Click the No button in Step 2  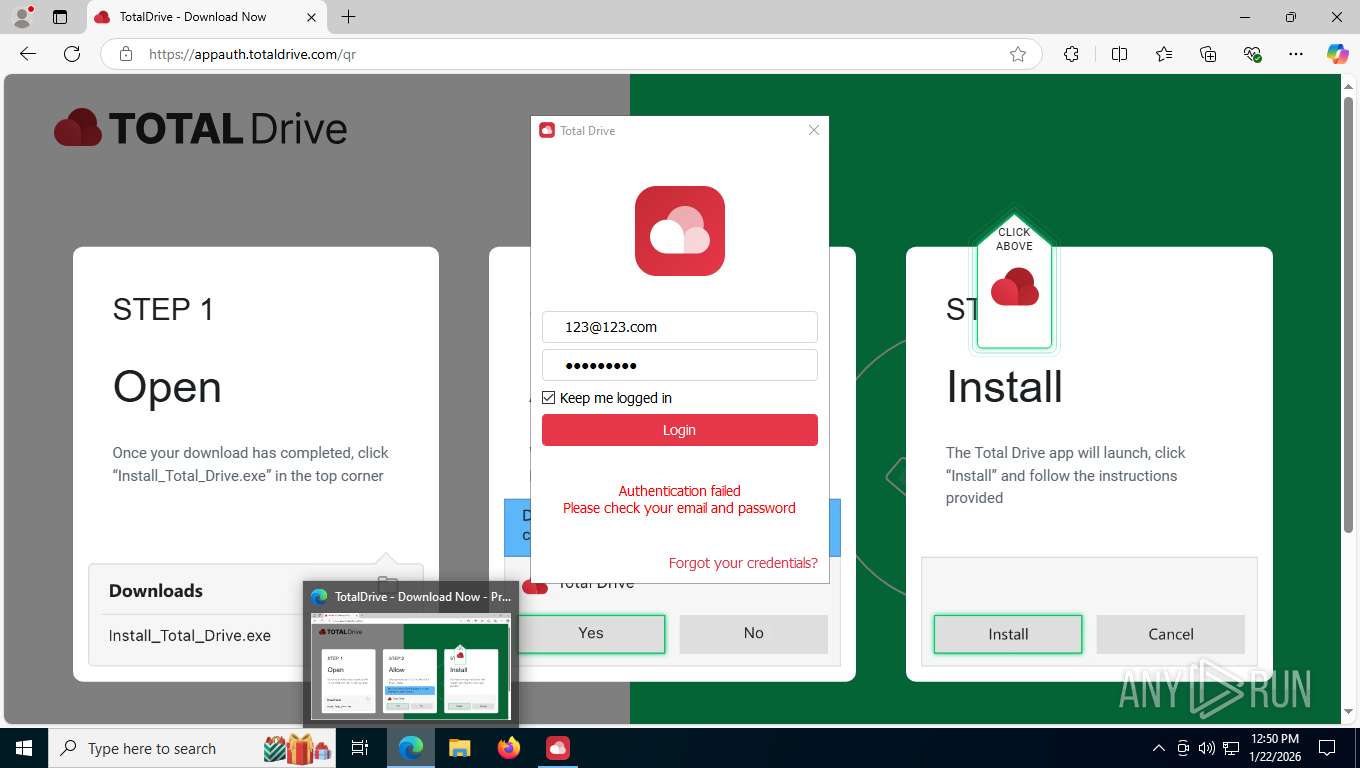click(x=754, y=633)
